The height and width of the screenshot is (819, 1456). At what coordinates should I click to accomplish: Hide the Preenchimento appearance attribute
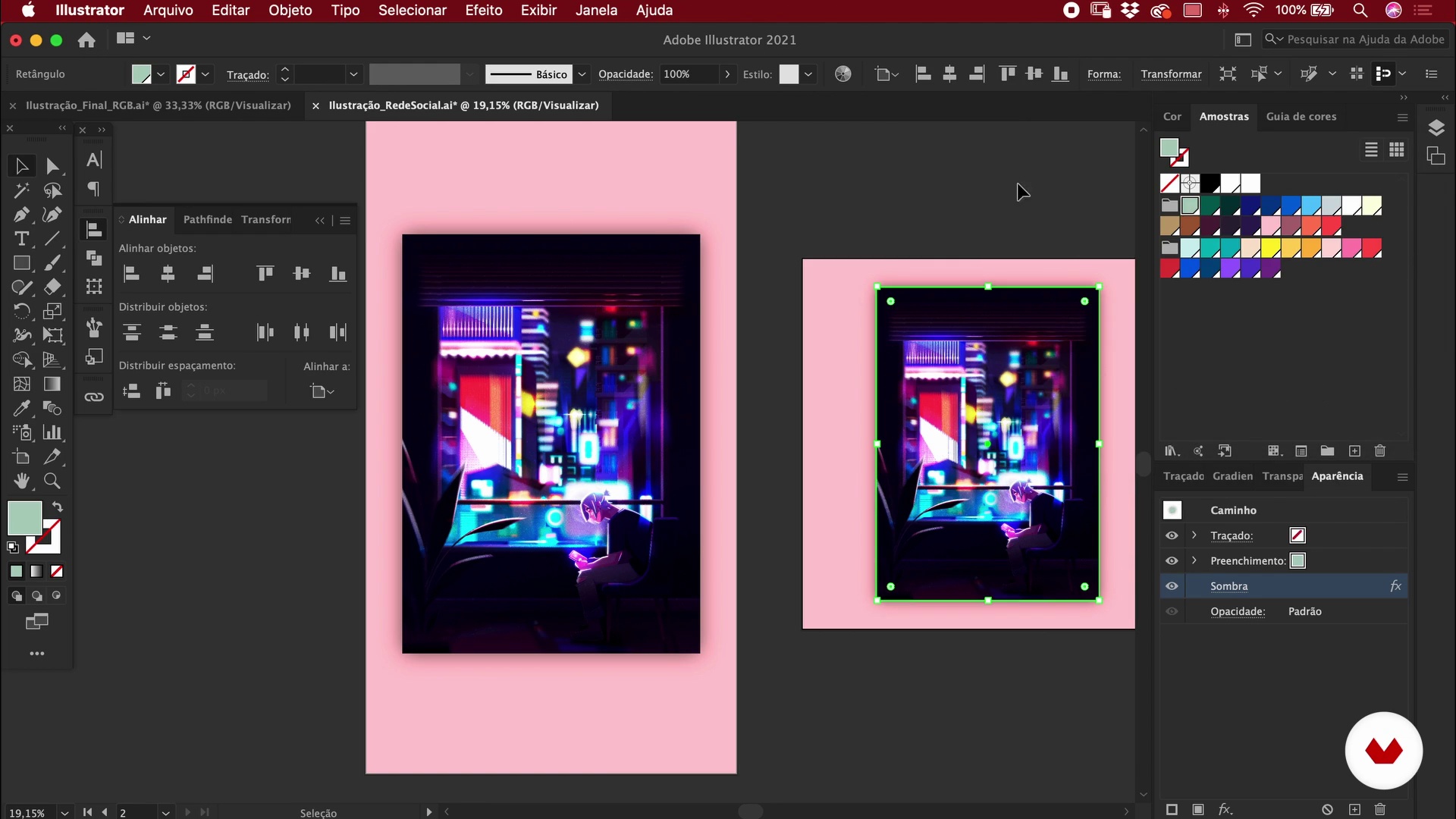click(1172, 561)
